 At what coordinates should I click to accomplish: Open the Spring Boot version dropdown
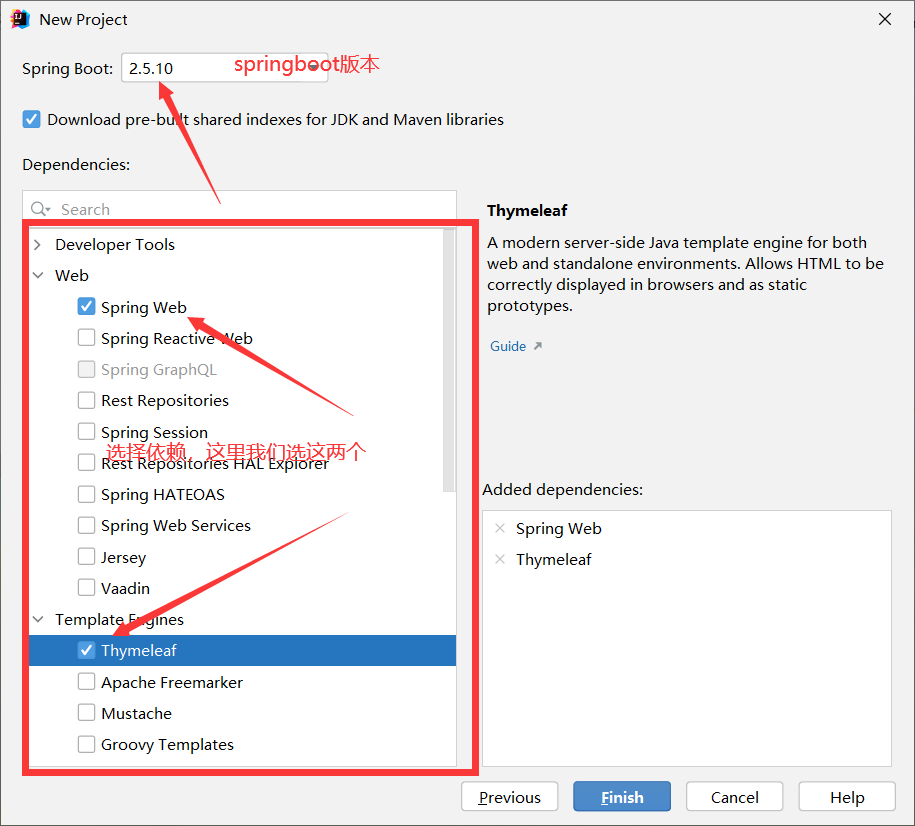[x=225, y=68]
